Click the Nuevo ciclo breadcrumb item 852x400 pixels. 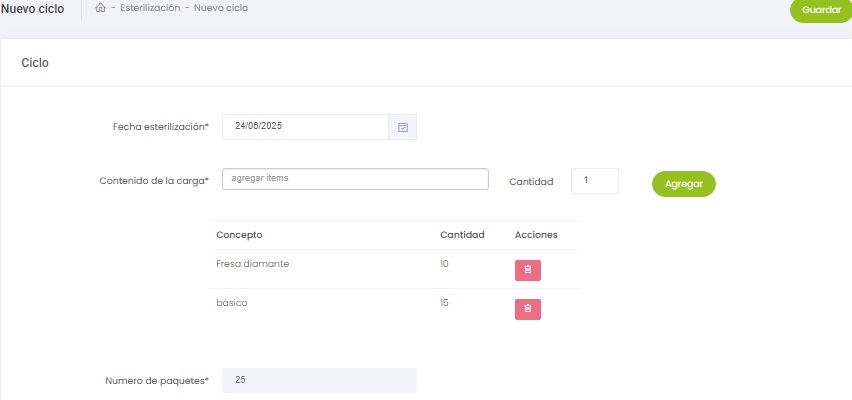[x=221, y=8]
